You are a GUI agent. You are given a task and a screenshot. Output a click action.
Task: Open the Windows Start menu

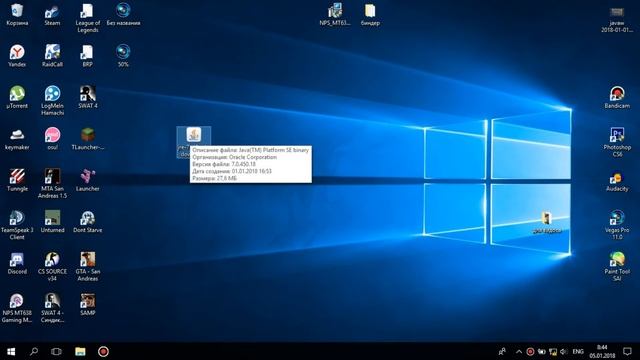(x=11, y=351)
